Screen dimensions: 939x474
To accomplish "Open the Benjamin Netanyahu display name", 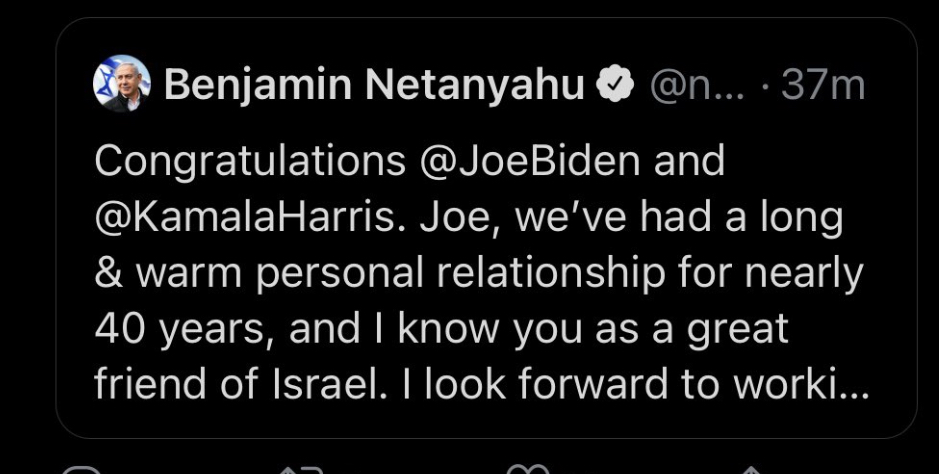I will pyautogui.click(x=374, y=86).
